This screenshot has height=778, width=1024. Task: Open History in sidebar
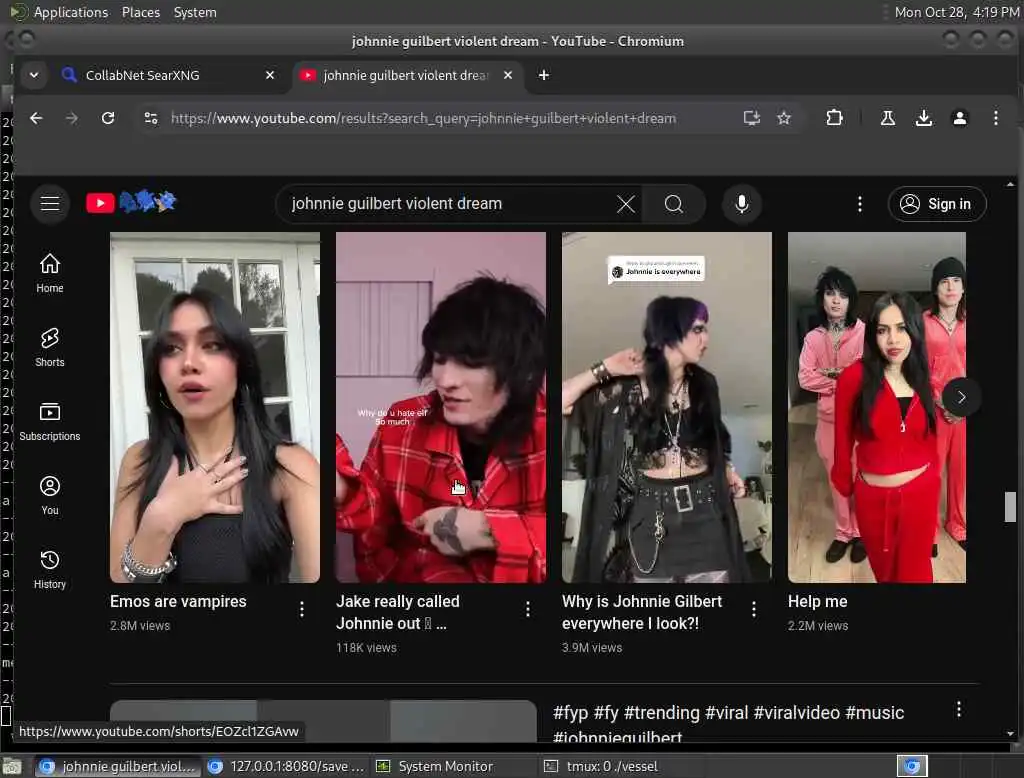50,570
